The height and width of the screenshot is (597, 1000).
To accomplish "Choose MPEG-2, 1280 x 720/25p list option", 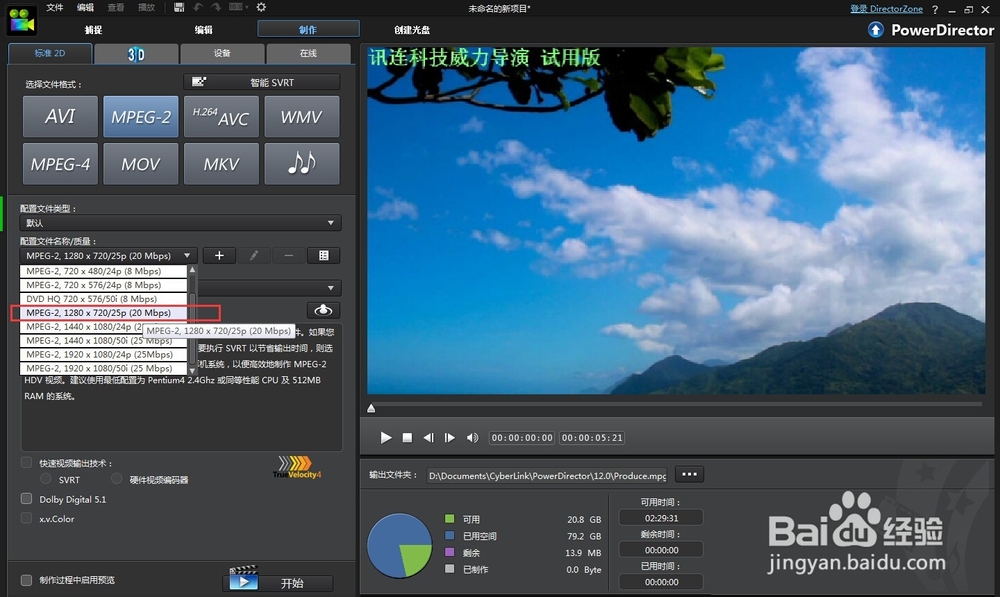I will coord(103,313).
